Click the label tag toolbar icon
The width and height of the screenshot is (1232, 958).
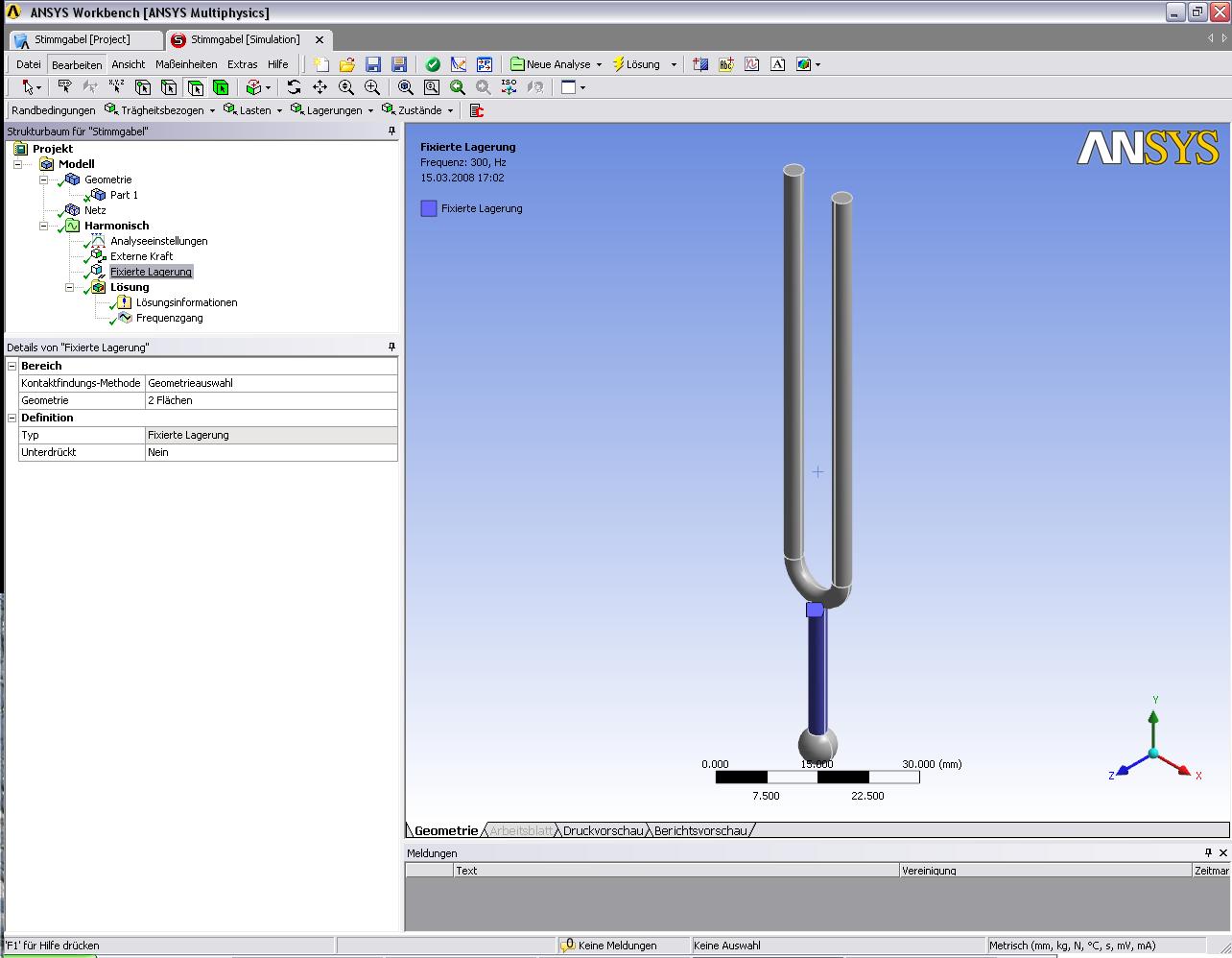[65, 87]
